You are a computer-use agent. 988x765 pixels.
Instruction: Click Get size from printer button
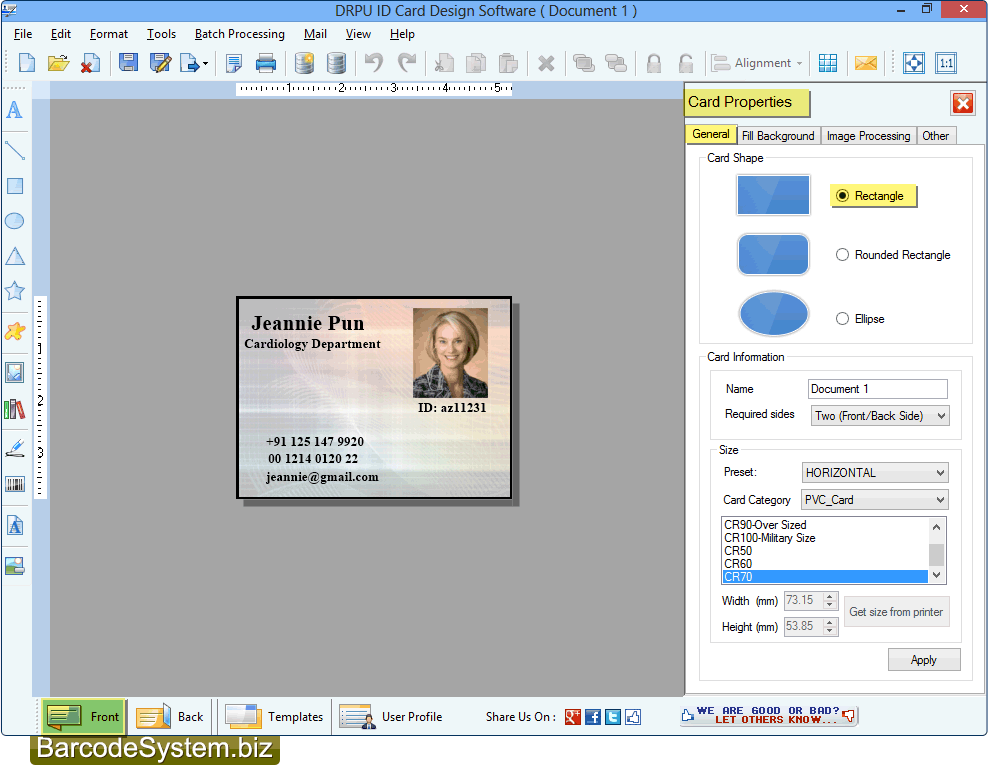pos(896,612)
